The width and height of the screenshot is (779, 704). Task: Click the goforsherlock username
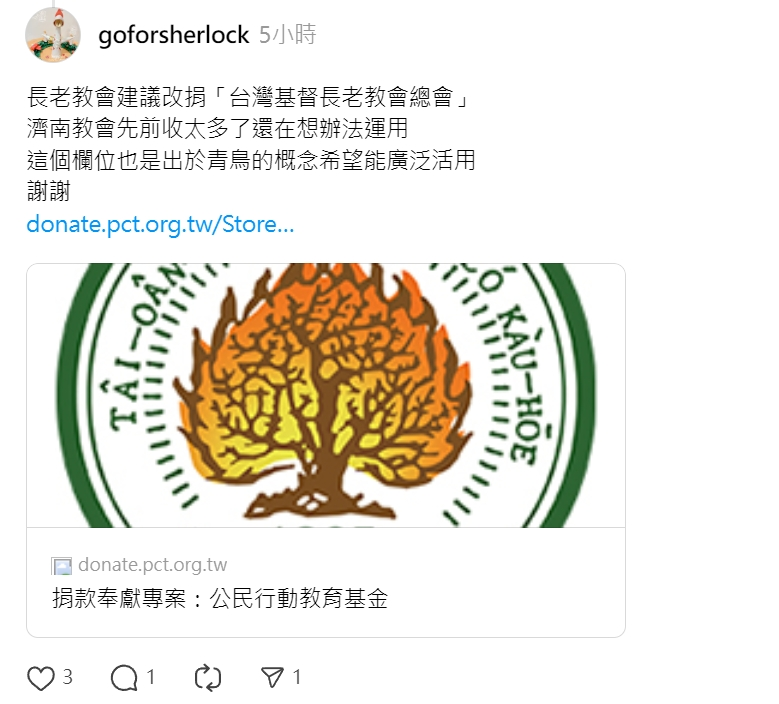point(173,35)
